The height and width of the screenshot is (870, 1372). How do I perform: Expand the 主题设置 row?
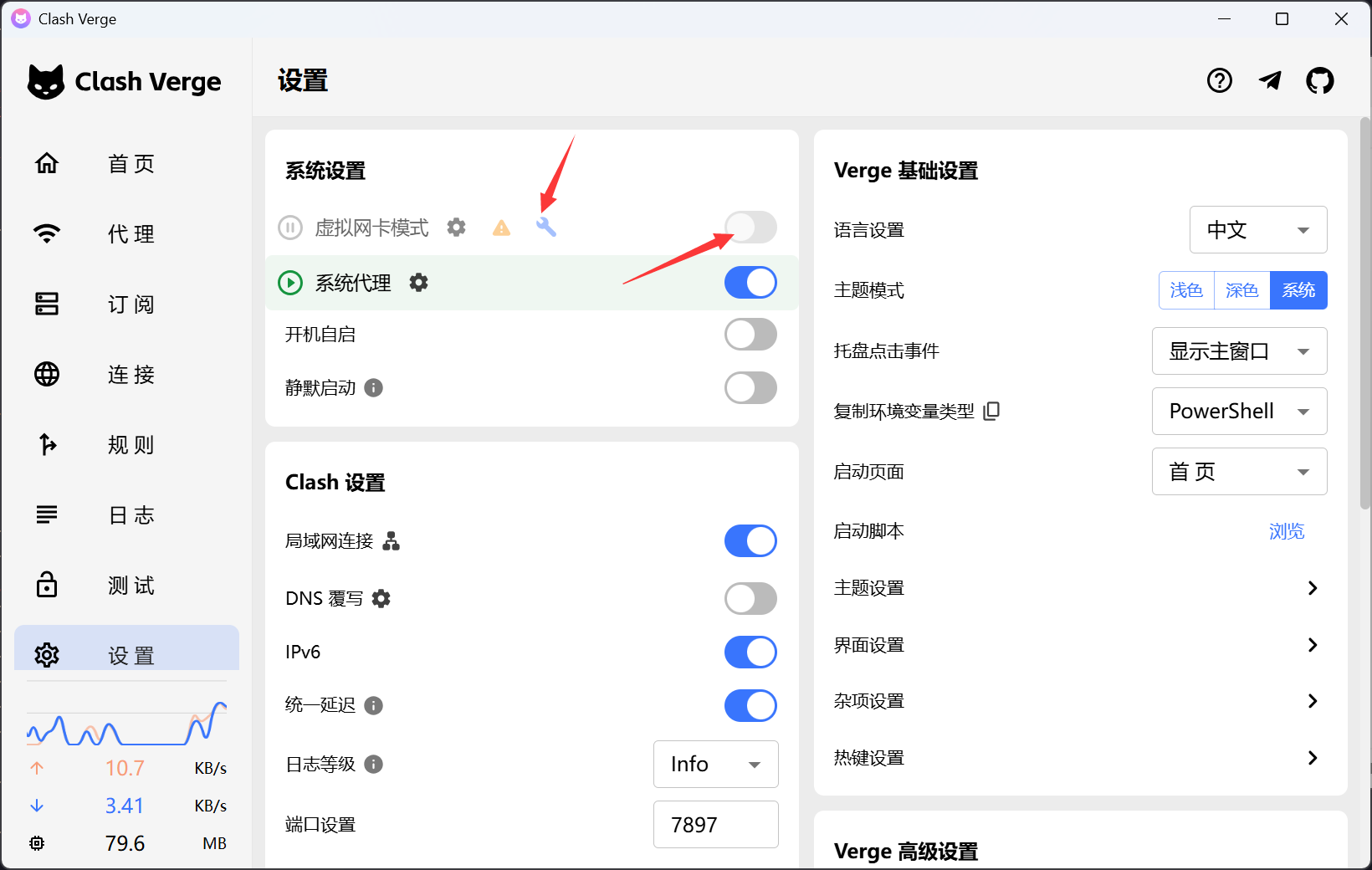pos(1080,588)
